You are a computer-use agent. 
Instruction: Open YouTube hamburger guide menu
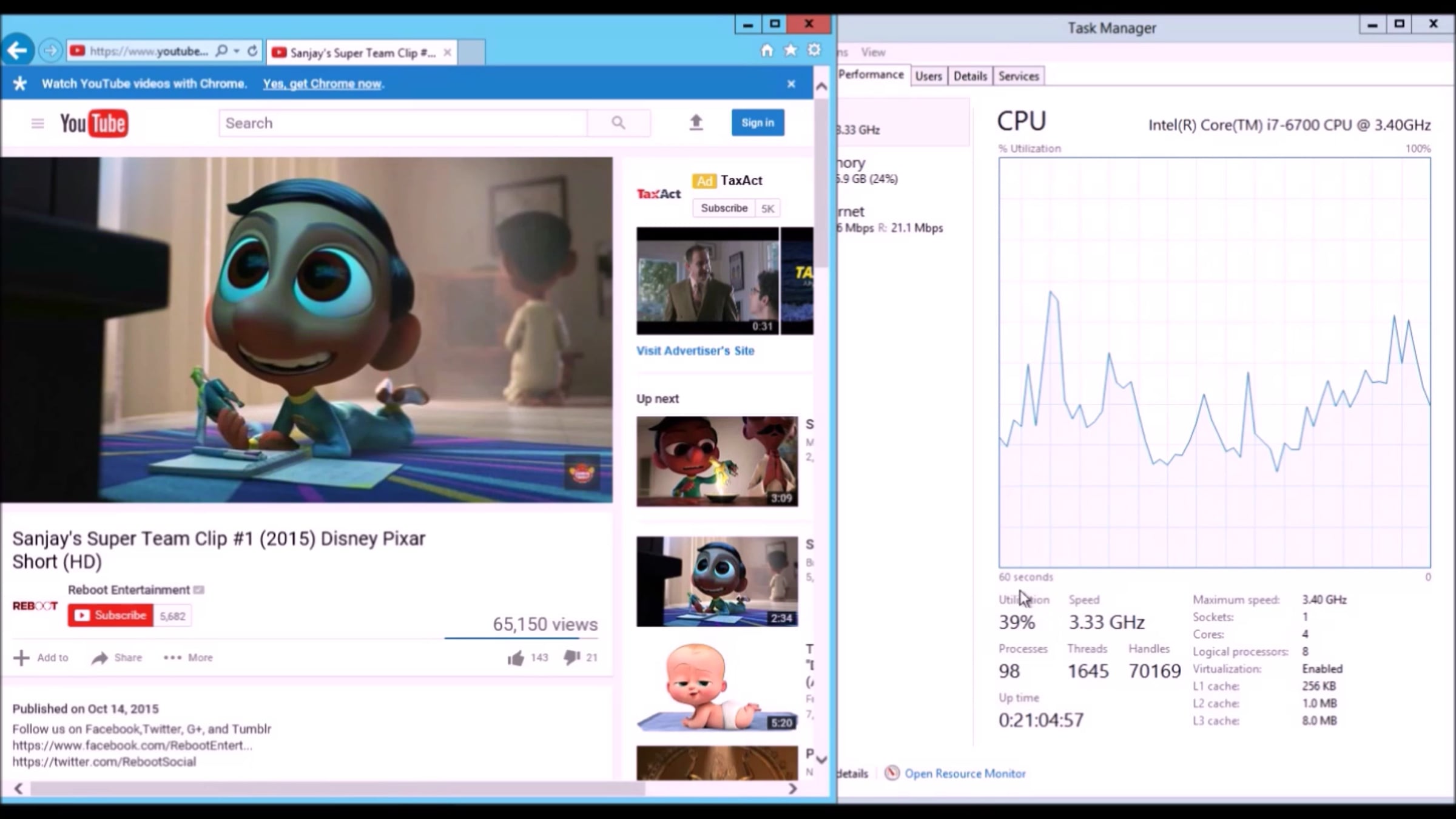click(38, 124)
